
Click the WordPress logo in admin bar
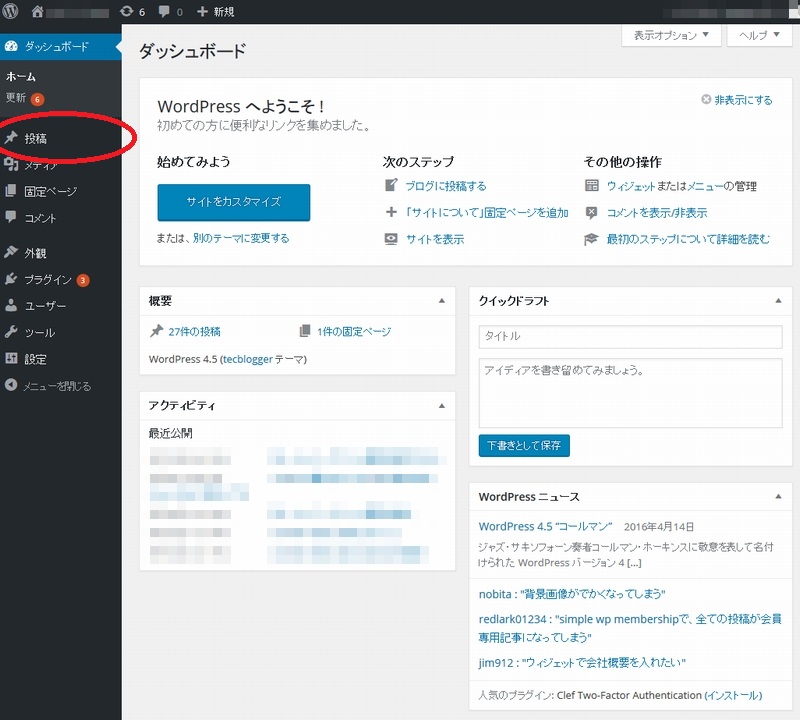10,11
